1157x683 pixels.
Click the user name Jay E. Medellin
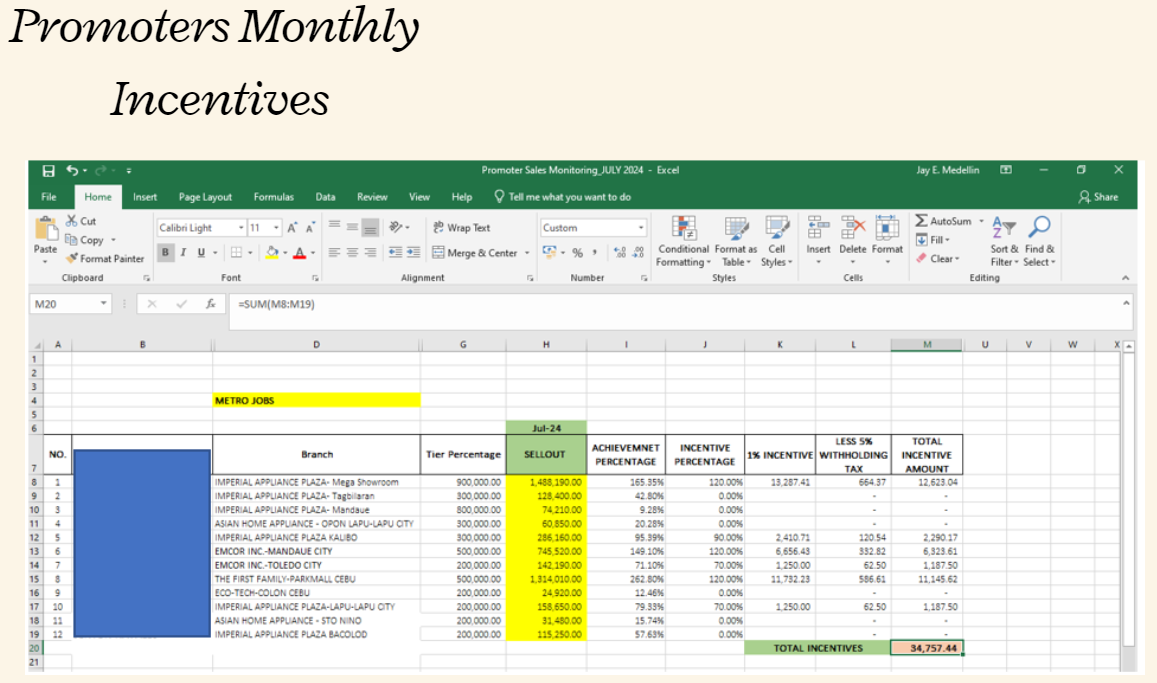coord(947,170)
